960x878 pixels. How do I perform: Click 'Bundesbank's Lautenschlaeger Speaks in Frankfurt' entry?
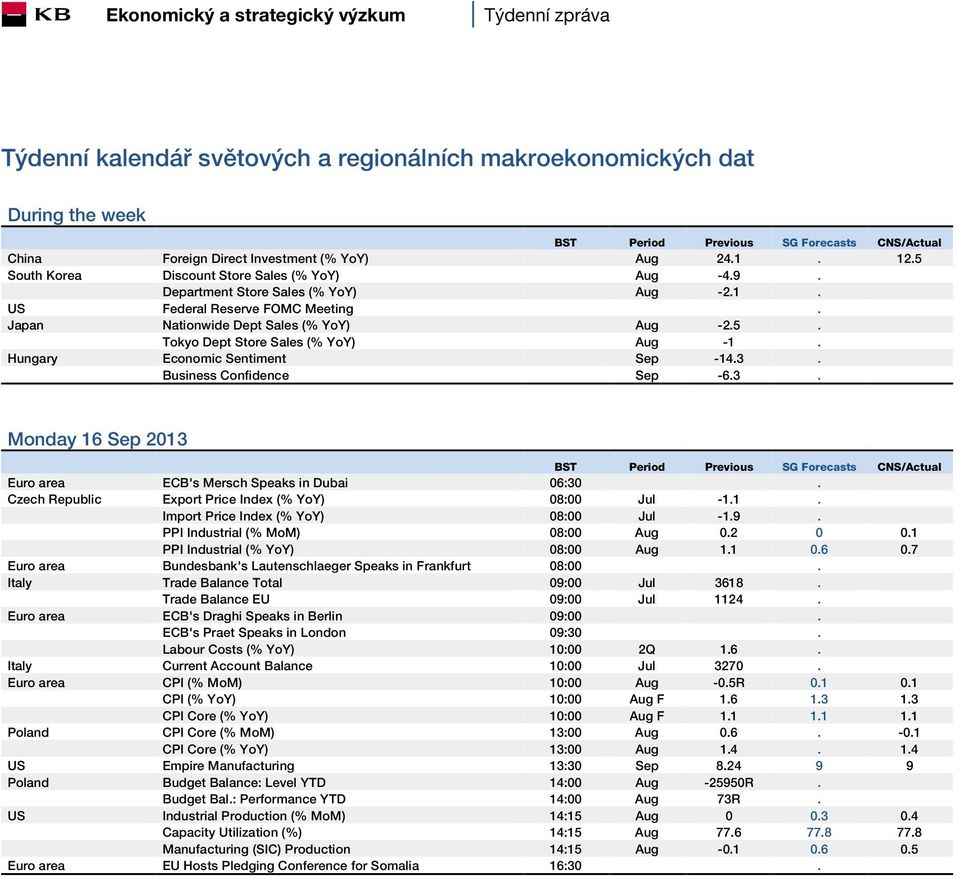317,566
